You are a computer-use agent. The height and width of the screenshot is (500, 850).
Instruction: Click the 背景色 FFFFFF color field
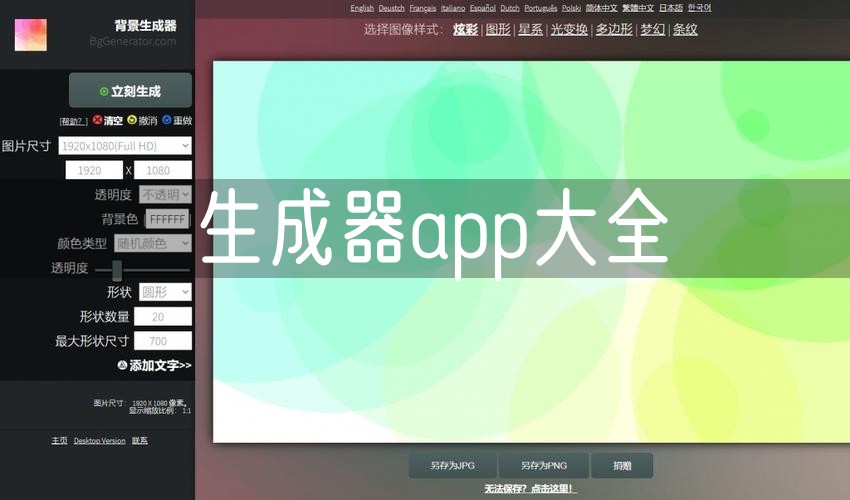point(168,219)
